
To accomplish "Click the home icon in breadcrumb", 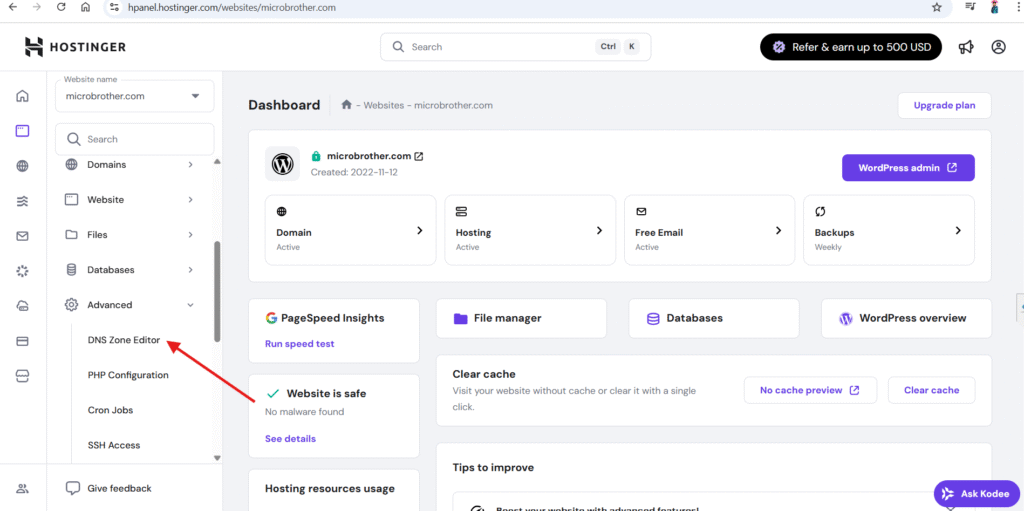I will tap(346, 105).
